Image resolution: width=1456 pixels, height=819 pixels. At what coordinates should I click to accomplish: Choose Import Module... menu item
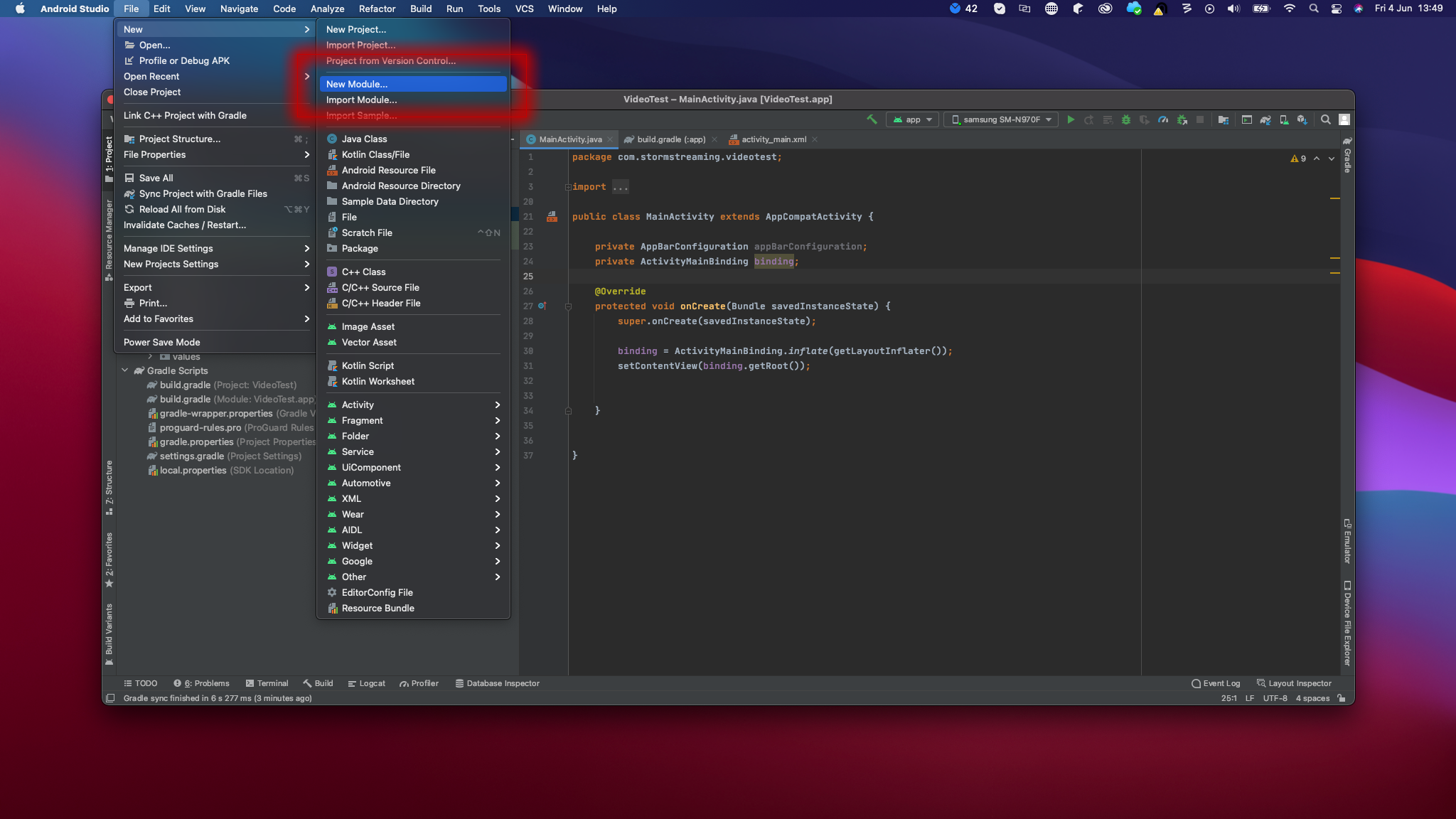pos(413,100)
